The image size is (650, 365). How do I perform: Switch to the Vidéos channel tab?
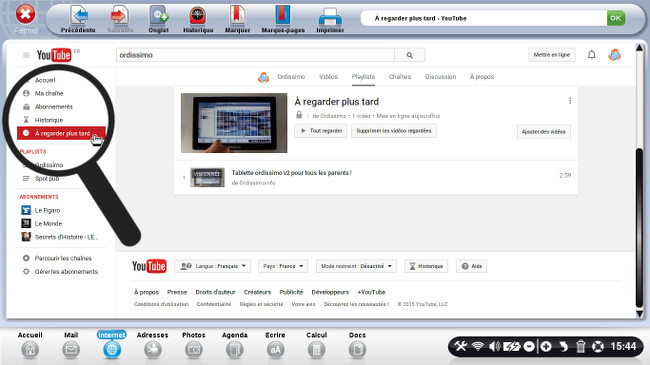328,77
